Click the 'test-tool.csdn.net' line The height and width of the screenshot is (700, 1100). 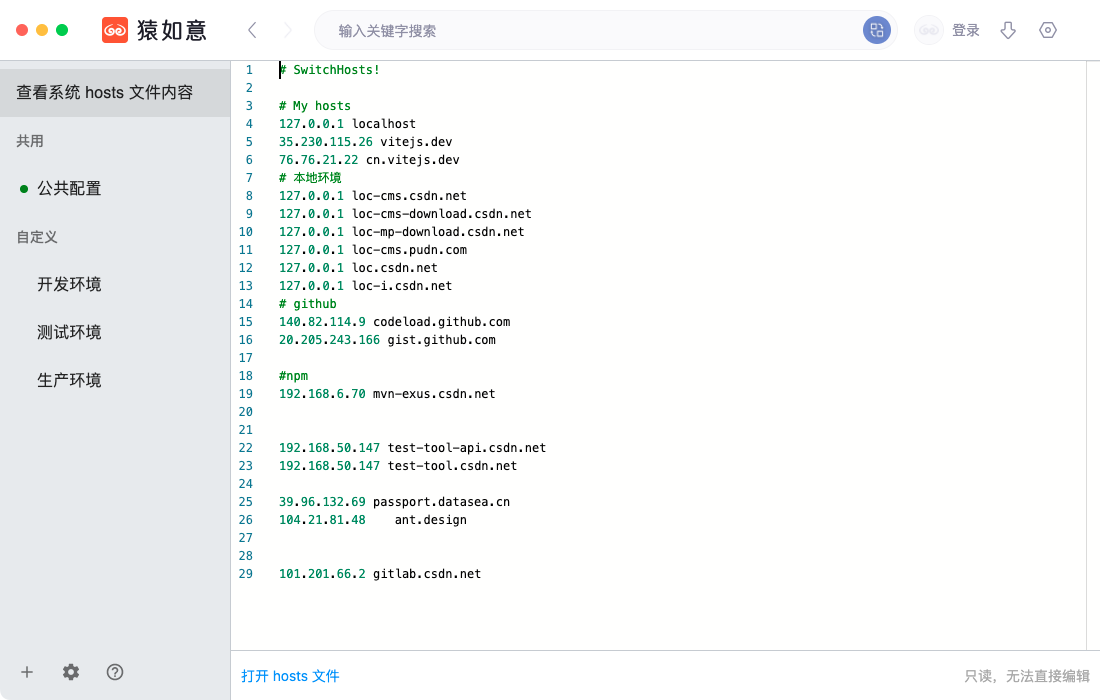452,466
